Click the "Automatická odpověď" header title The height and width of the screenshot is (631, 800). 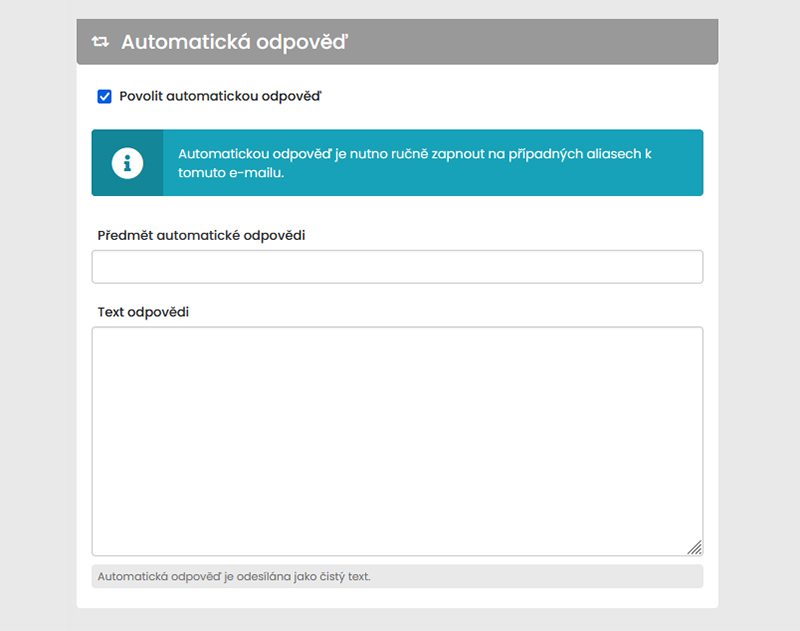[x=234, y=42]
